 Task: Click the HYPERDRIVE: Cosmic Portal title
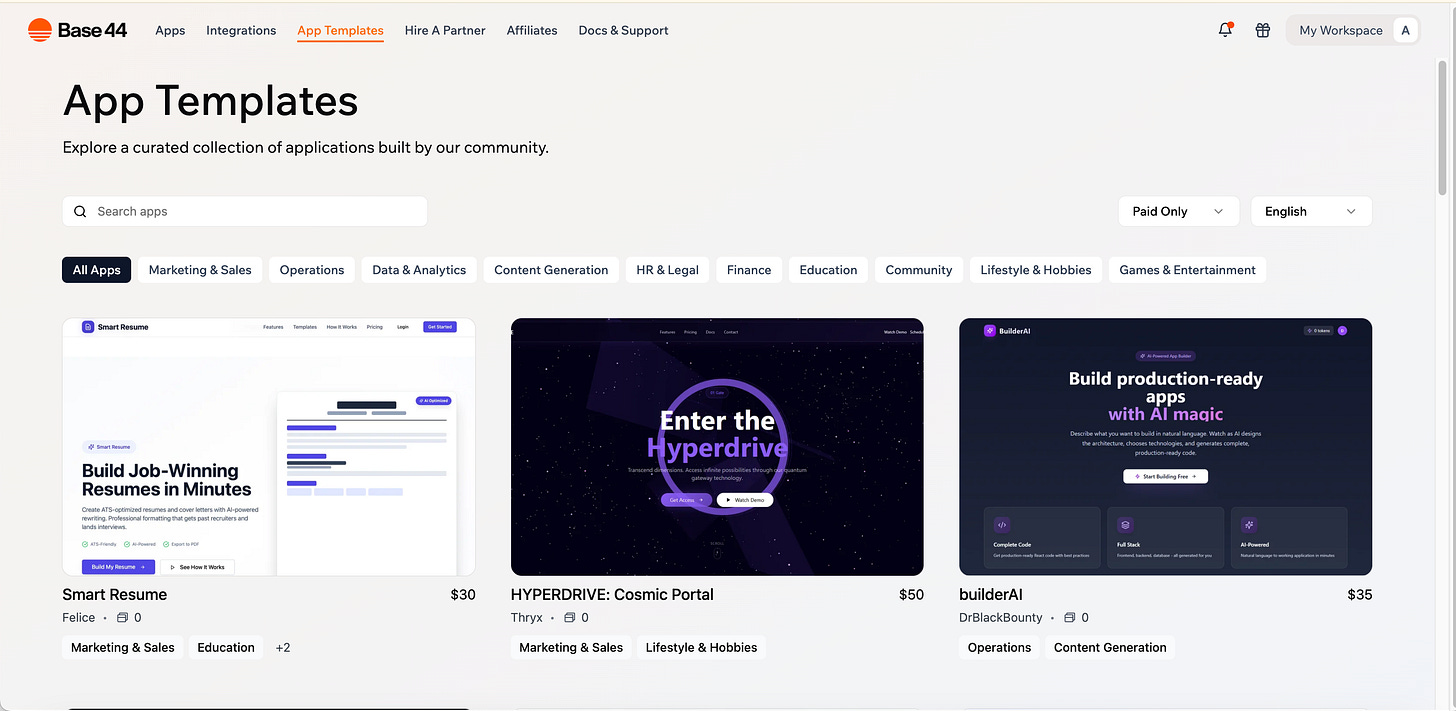pos(612,594)
